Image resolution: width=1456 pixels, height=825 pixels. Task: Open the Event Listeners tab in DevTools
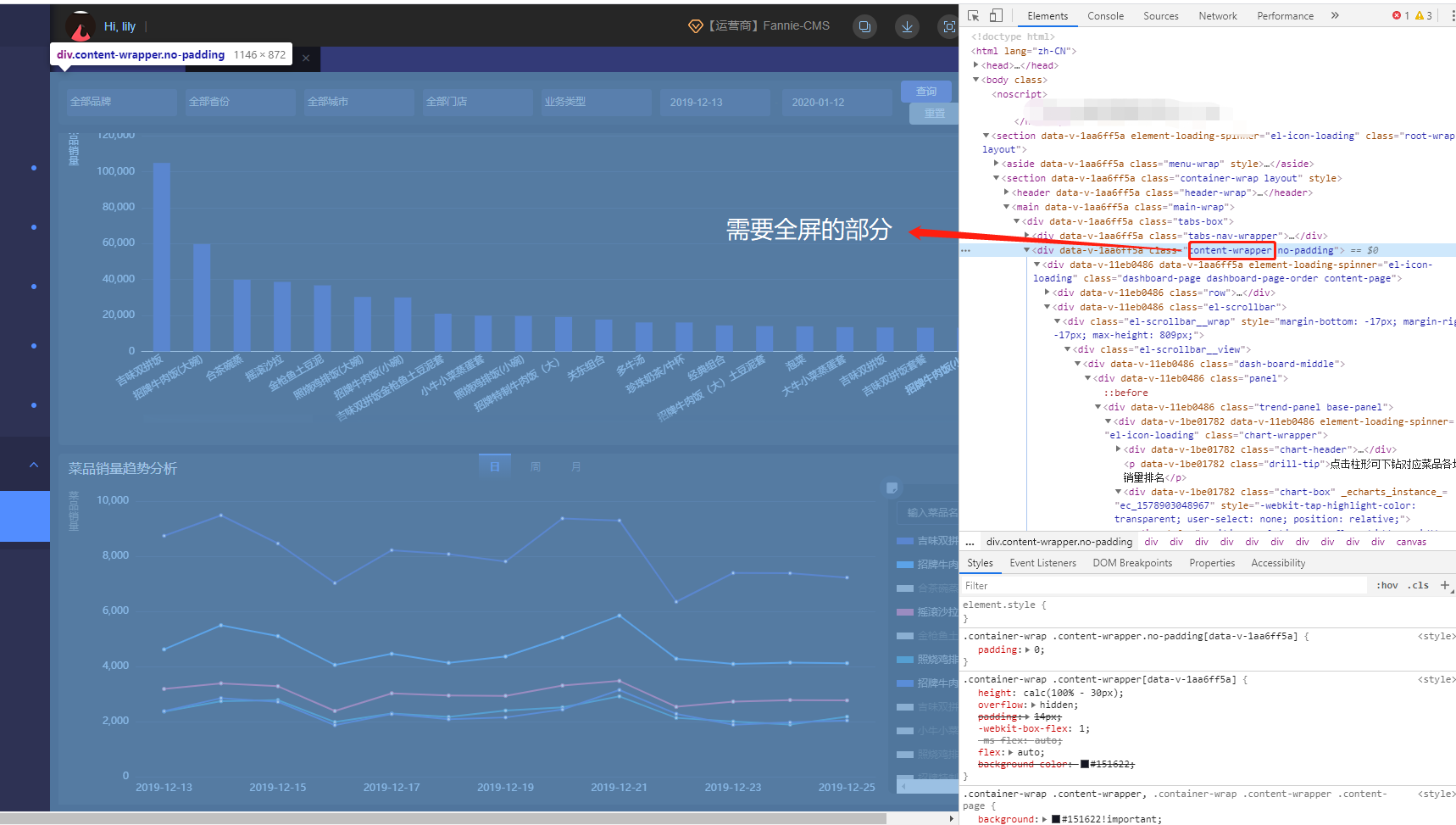pos(1043,562)
